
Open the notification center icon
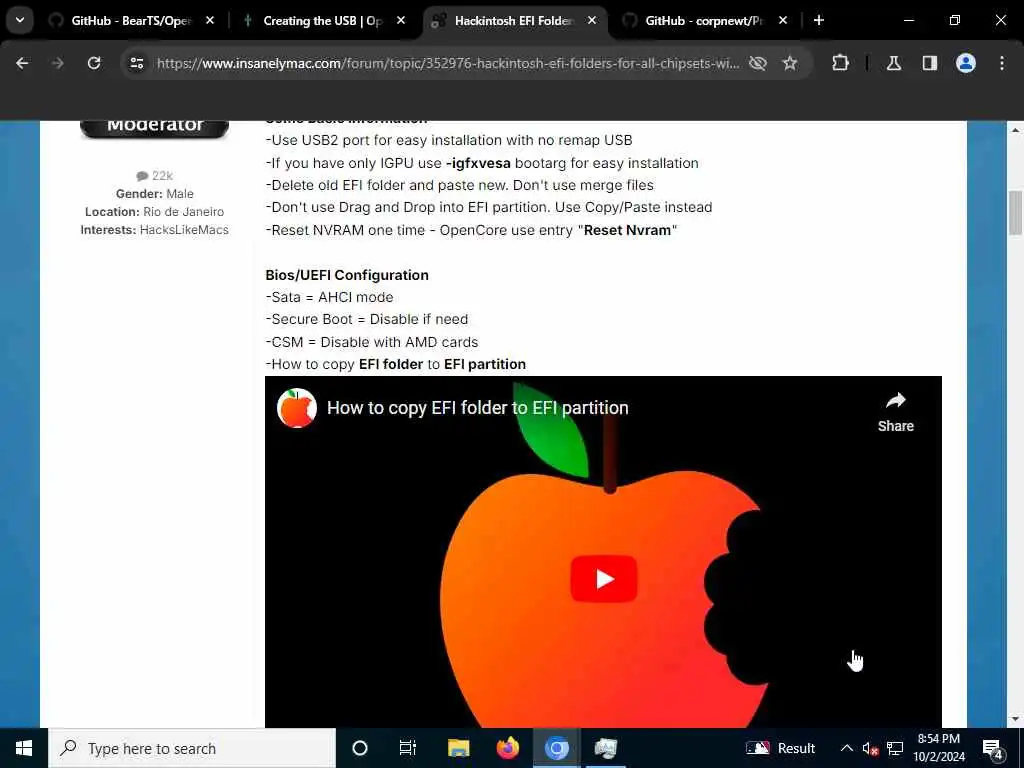click(x=992, y=748)
